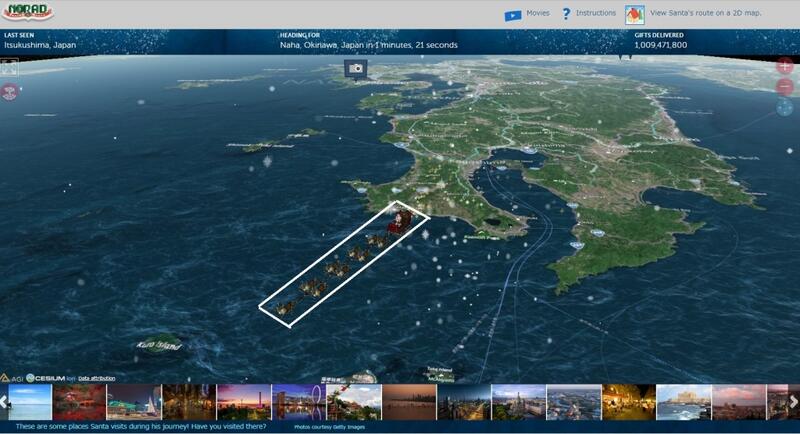The image size is (800, 434).
Task: Click the Cesium ion logo
Action: tap(51, 378)
